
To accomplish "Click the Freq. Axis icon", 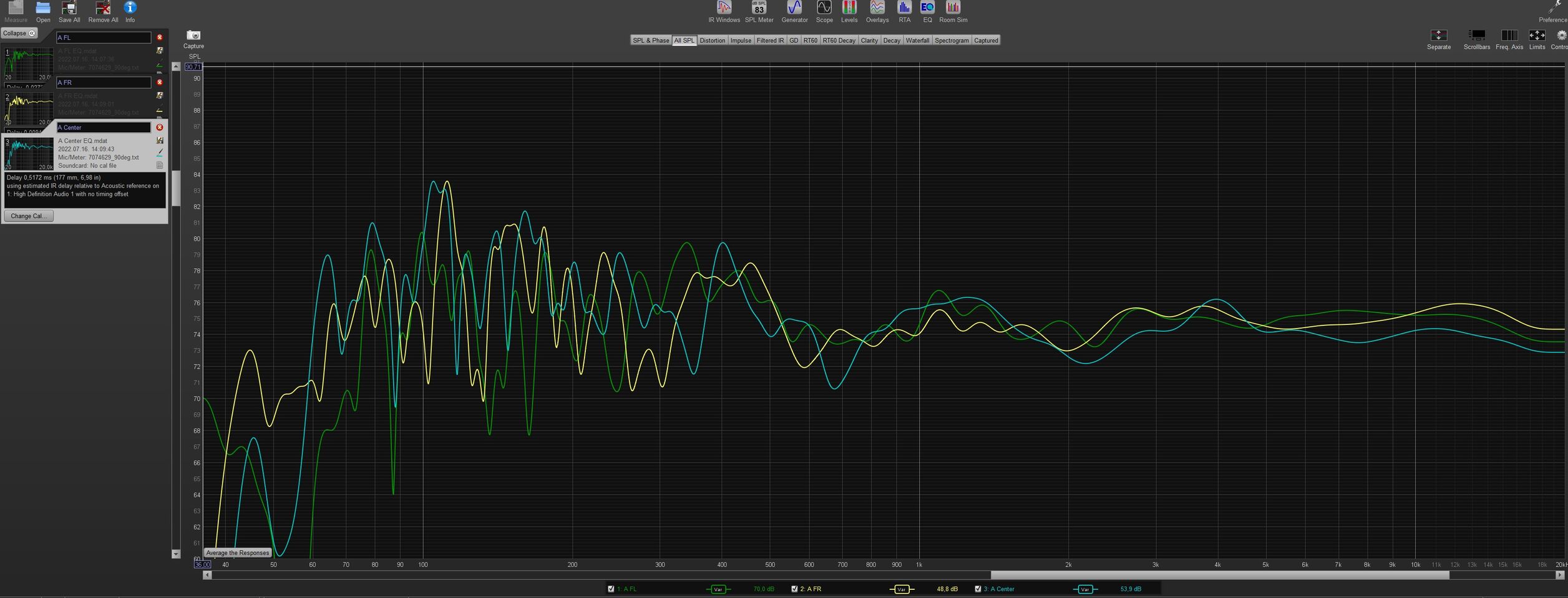I will pos(1509,36).
